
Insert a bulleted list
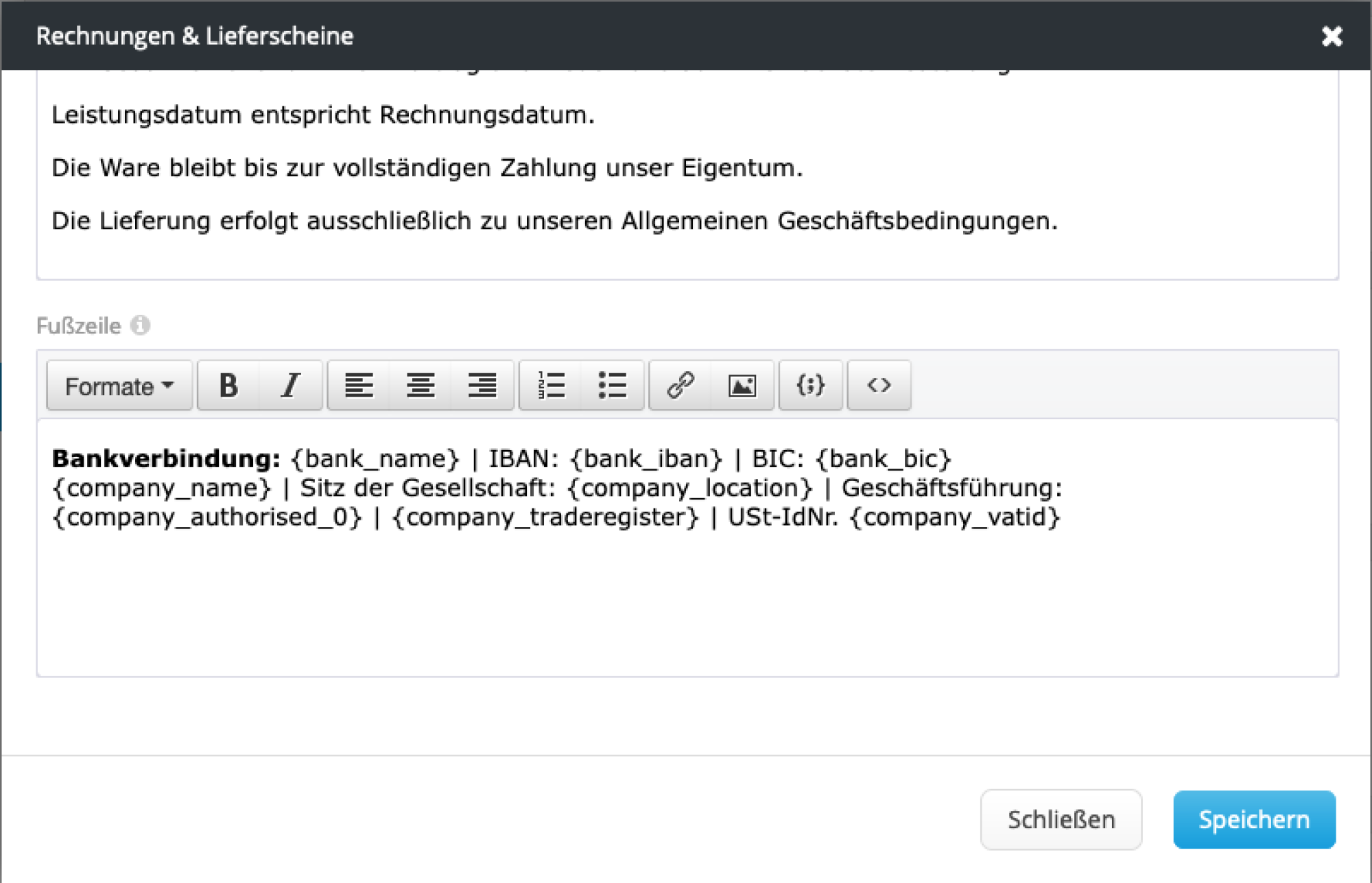coord(612,386)
